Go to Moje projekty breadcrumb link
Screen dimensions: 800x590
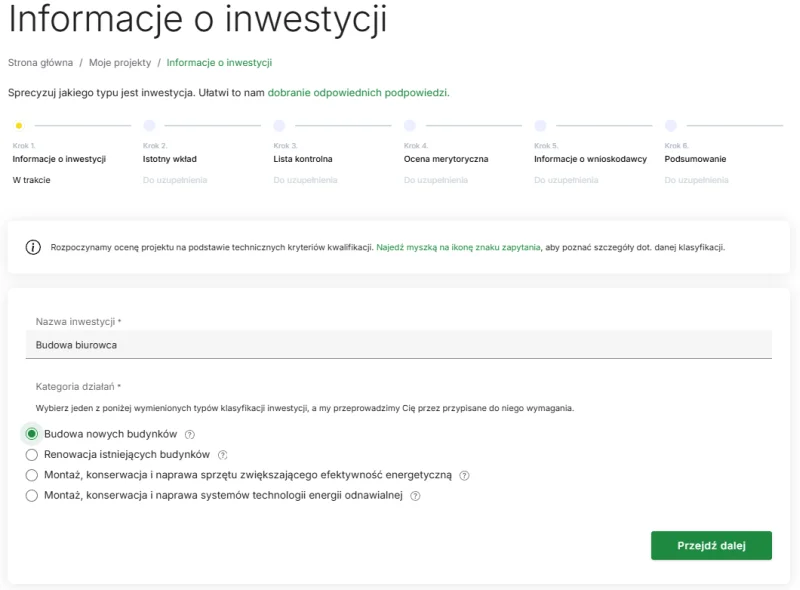120,62
